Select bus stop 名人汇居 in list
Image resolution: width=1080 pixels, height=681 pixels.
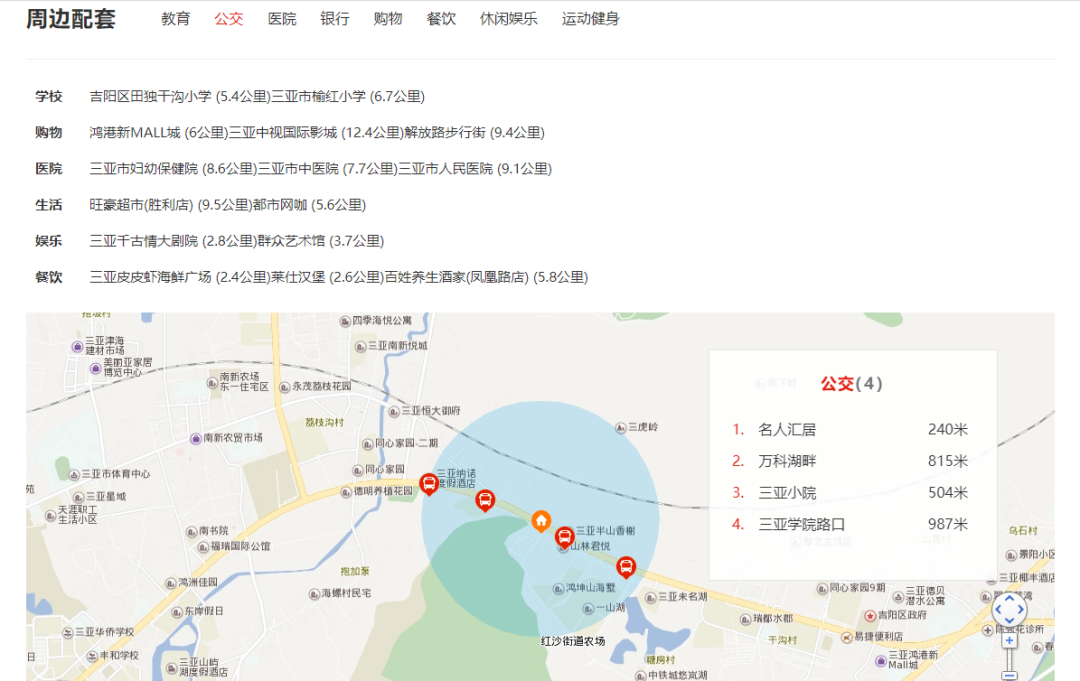click(x=850, y=430)
